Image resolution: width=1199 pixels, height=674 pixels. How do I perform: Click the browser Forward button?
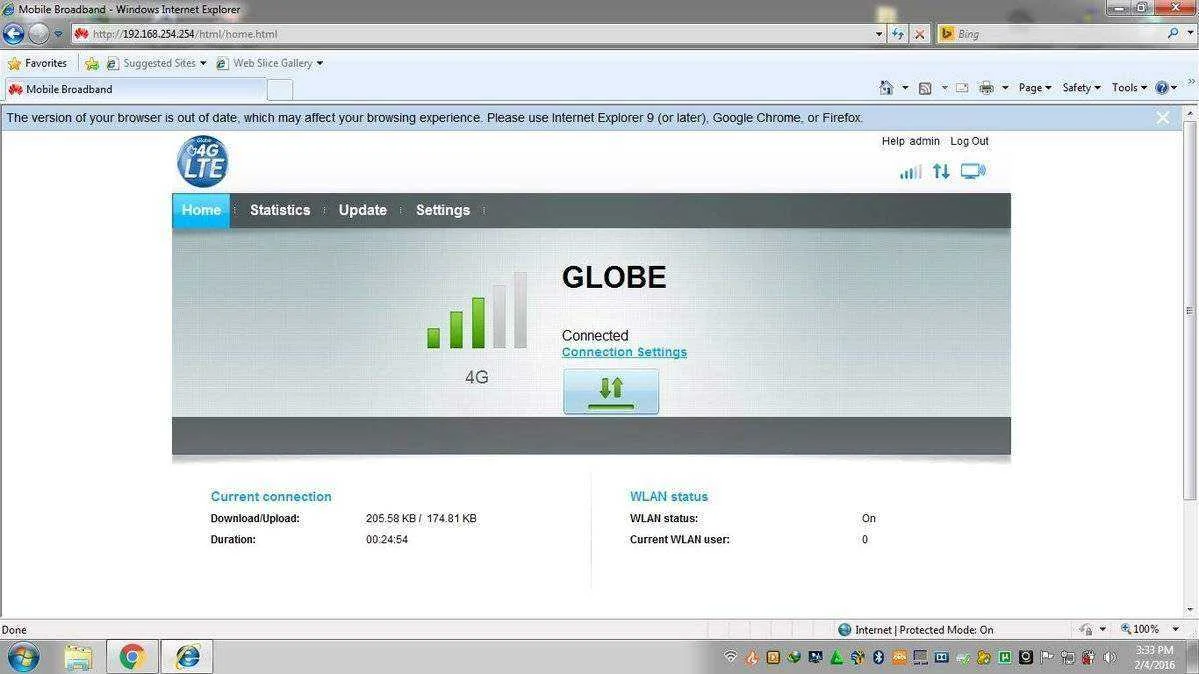click(x=38, y=34)
